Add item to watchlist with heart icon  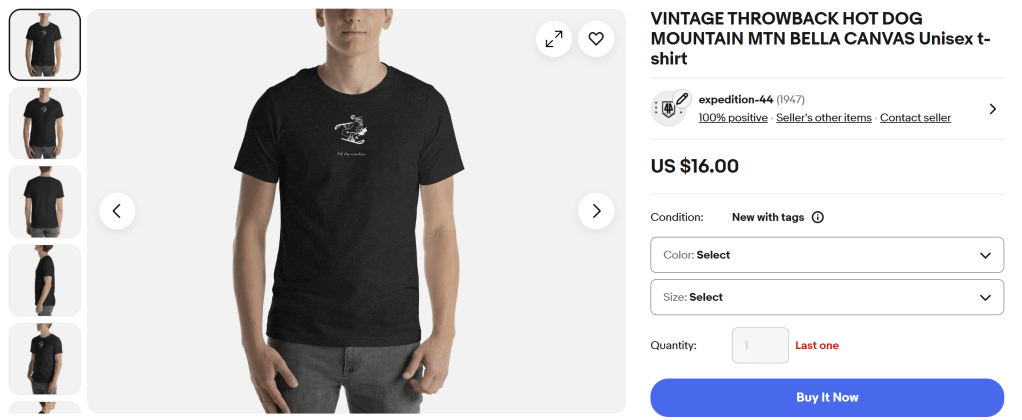click(596, 39)
